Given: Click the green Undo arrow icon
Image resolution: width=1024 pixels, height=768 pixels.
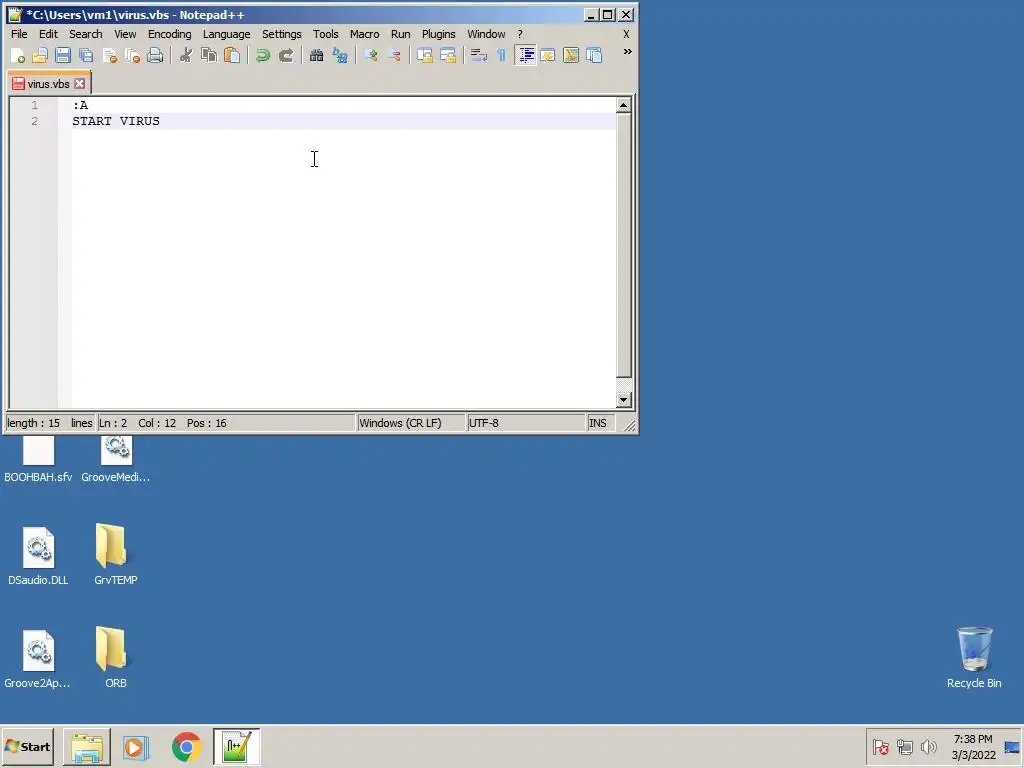Looking at the screenshot, I should pos(263,56).
